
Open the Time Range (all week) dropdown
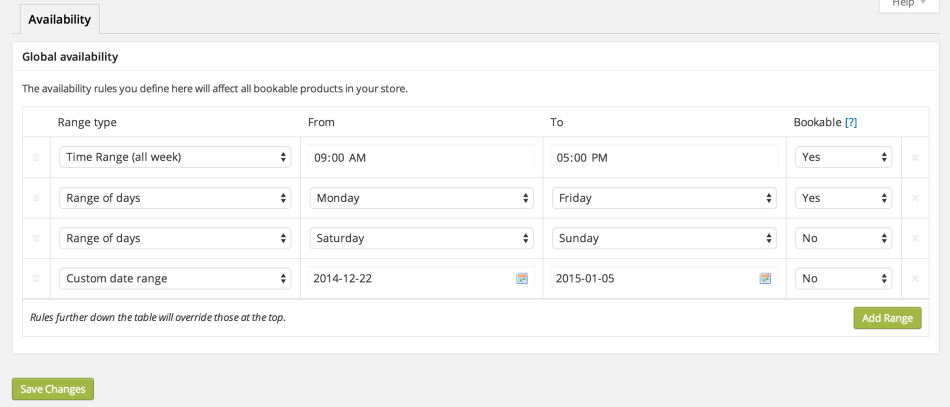(x=175, y=157)
